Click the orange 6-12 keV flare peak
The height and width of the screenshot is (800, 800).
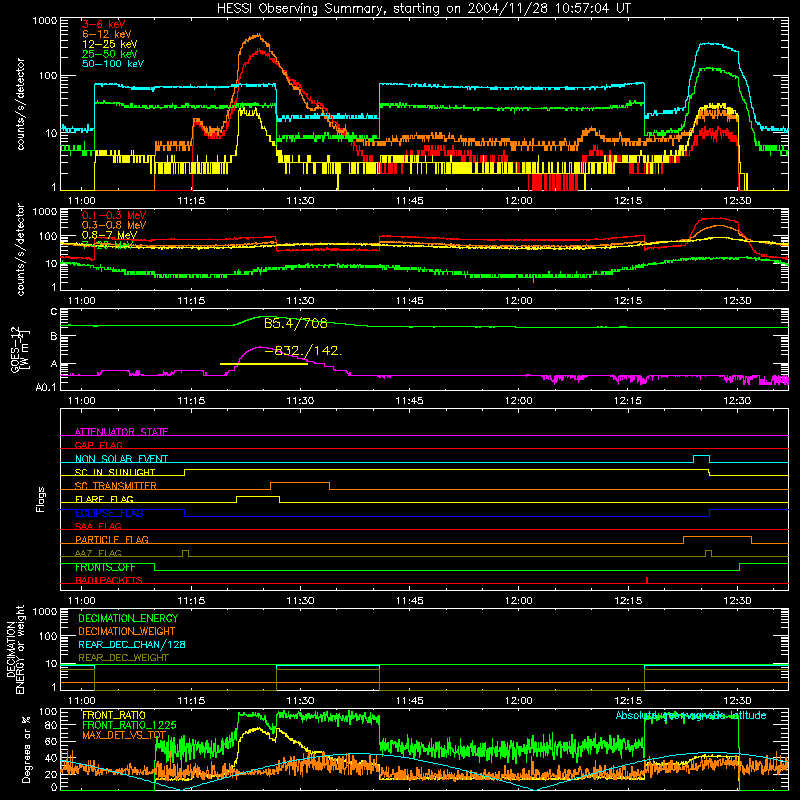tap(258, 35)
